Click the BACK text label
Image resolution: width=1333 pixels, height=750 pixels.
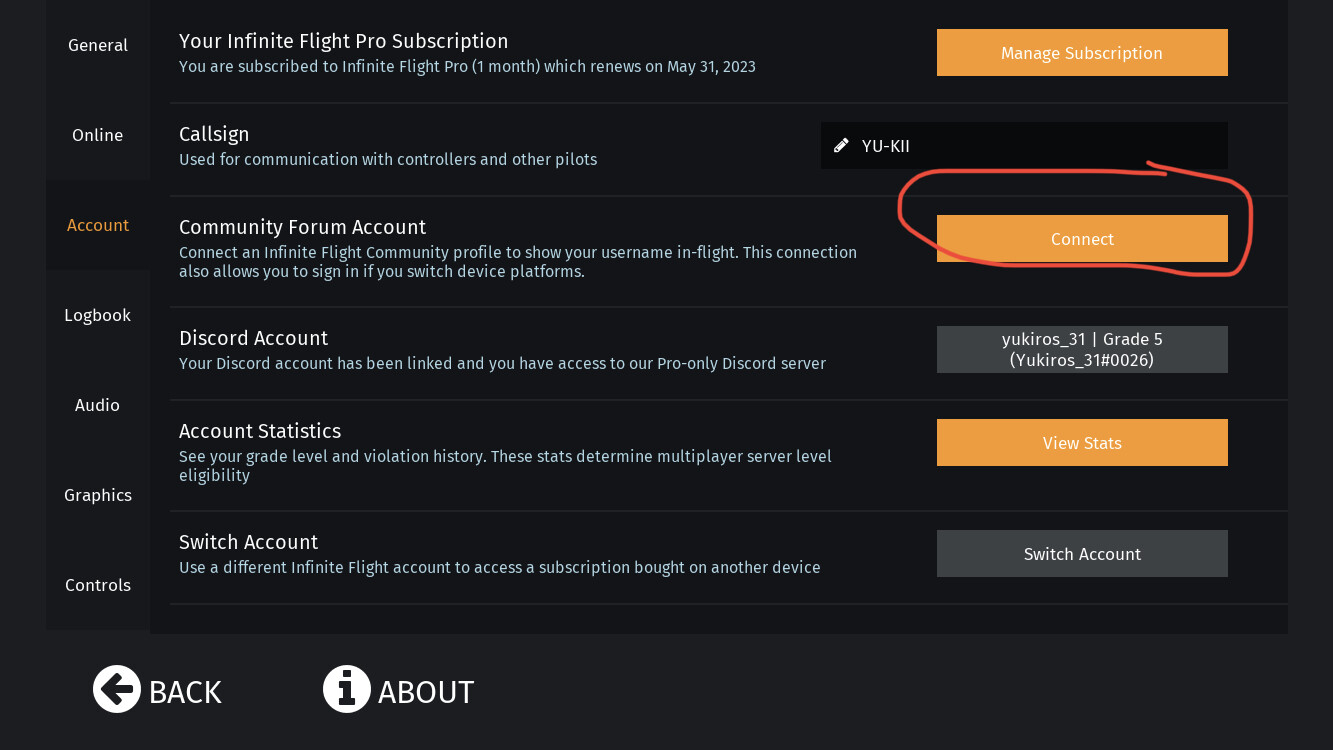(x=185, y=692)
